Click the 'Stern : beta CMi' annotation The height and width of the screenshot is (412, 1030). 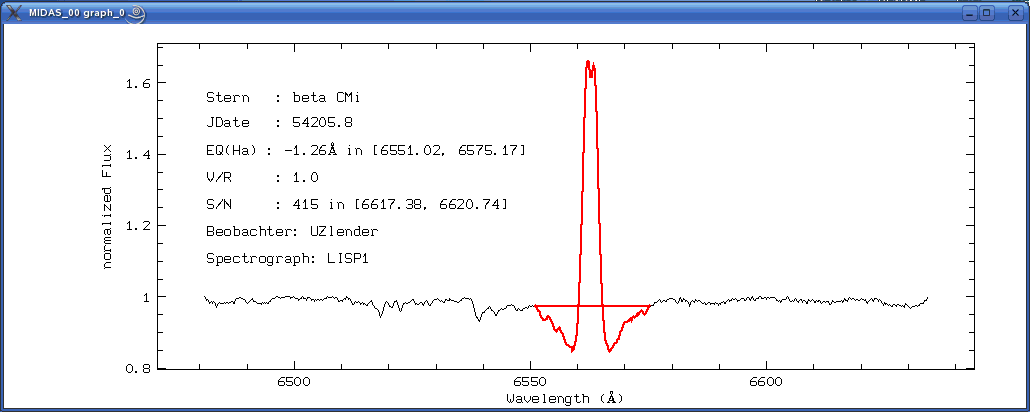(x=283, y=98)
